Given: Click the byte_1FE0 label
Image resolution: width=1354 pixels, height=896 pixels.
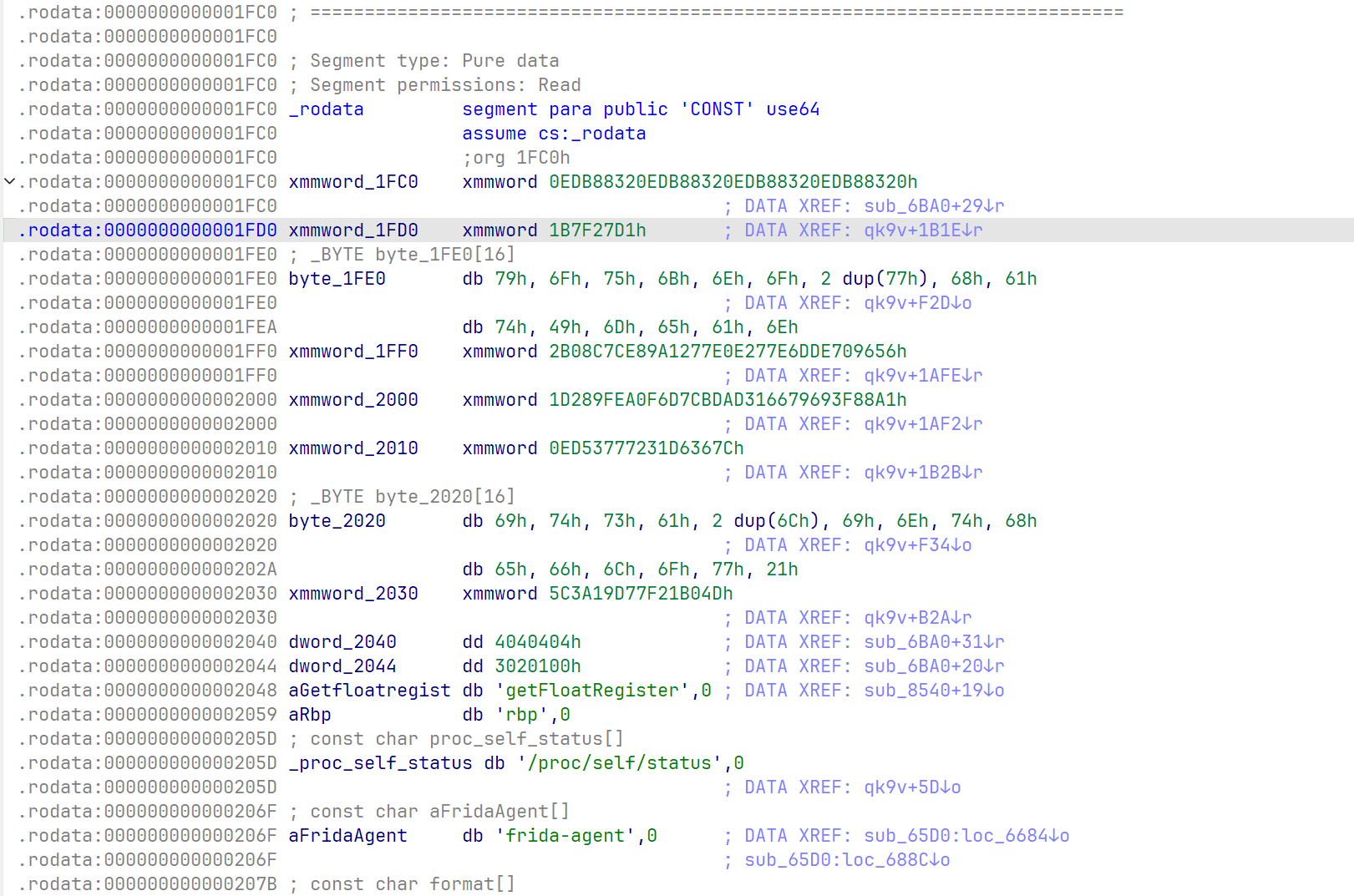Looking at the screenshot, I should [337, 278].
